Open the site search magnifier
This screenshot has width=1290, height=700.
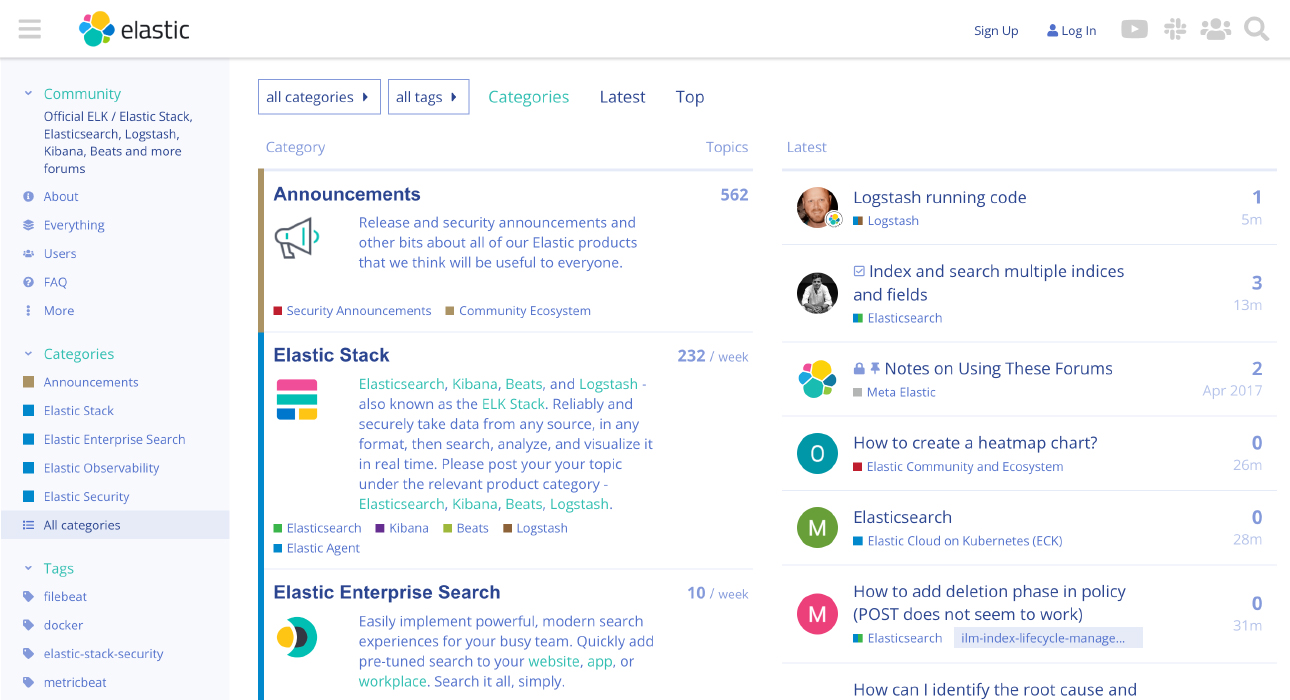[x=1256, y=29]
